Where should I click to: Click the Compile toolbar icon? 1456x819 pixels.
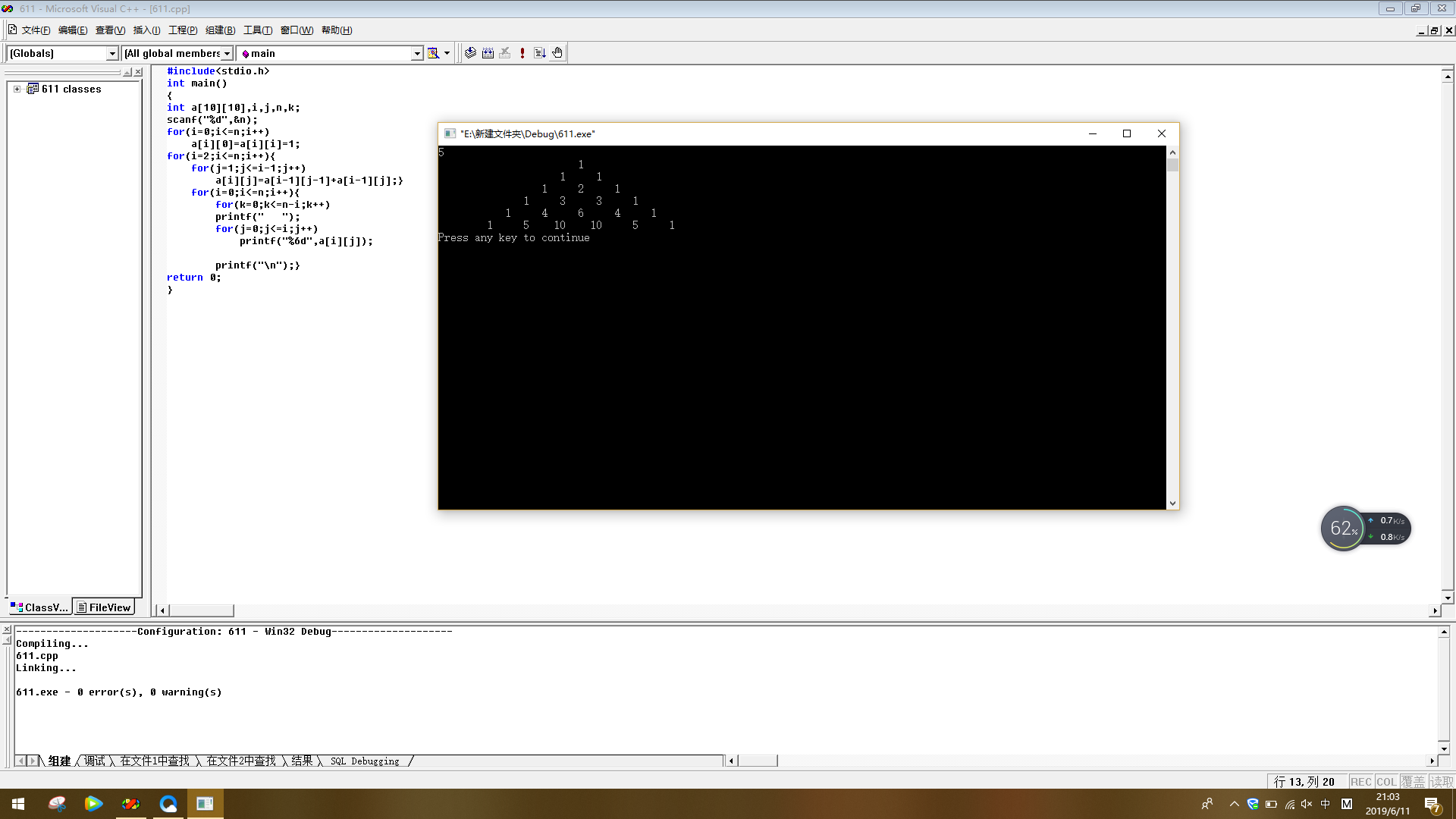pos(470,53)
